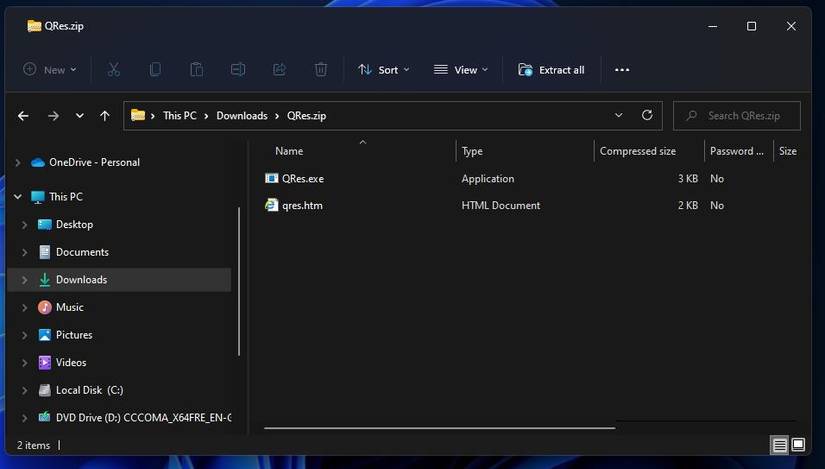Select the qres.htm HTML document
Image resolution: width=825 pixels, height=469 pixels.
point(302,206)
